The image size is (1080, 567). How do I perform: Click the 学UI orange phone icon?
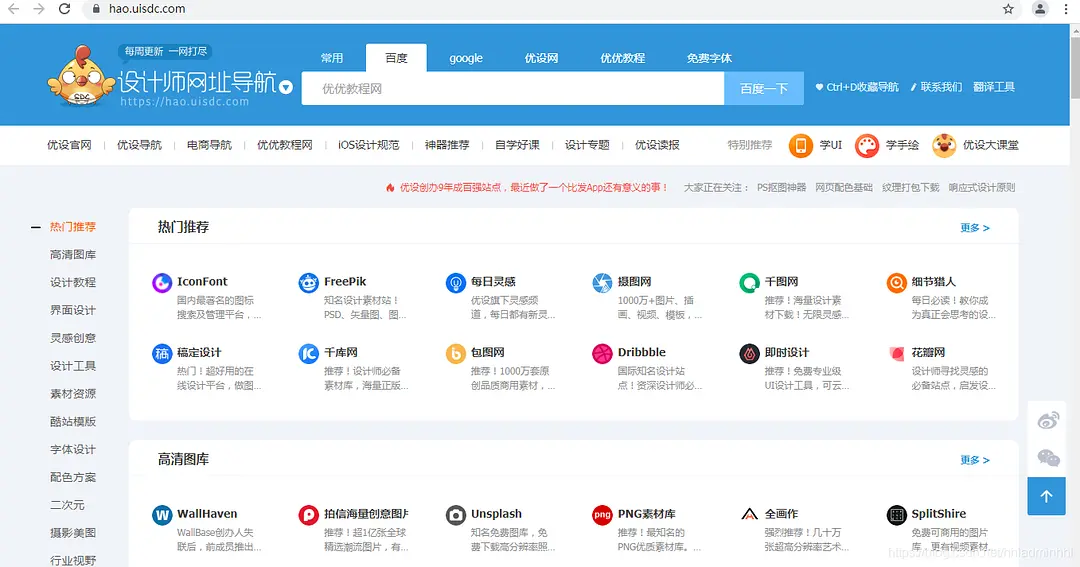[801, 146]
